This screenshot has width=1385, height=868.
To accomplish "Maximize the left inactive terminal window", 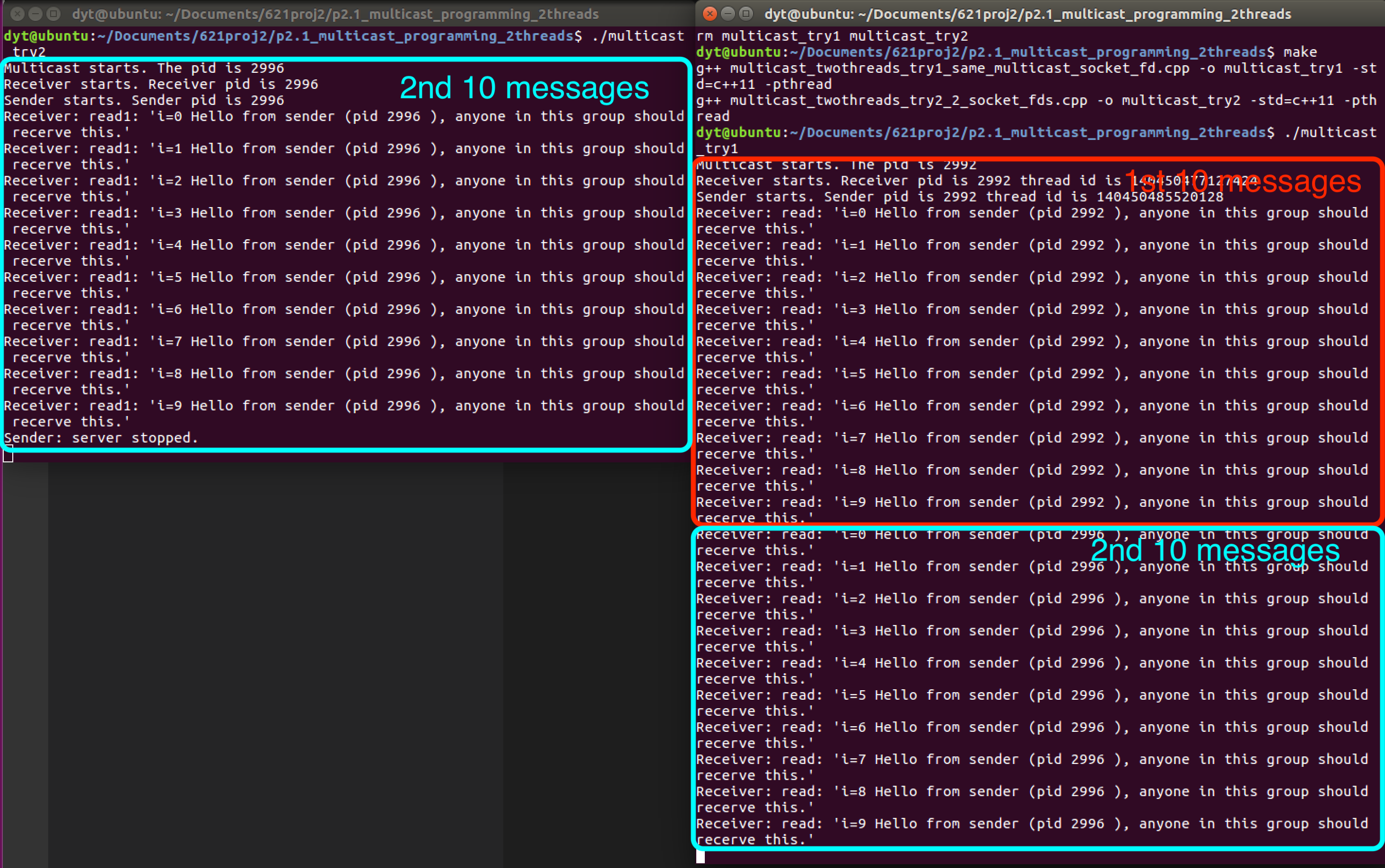I will [x=53, y=13].
